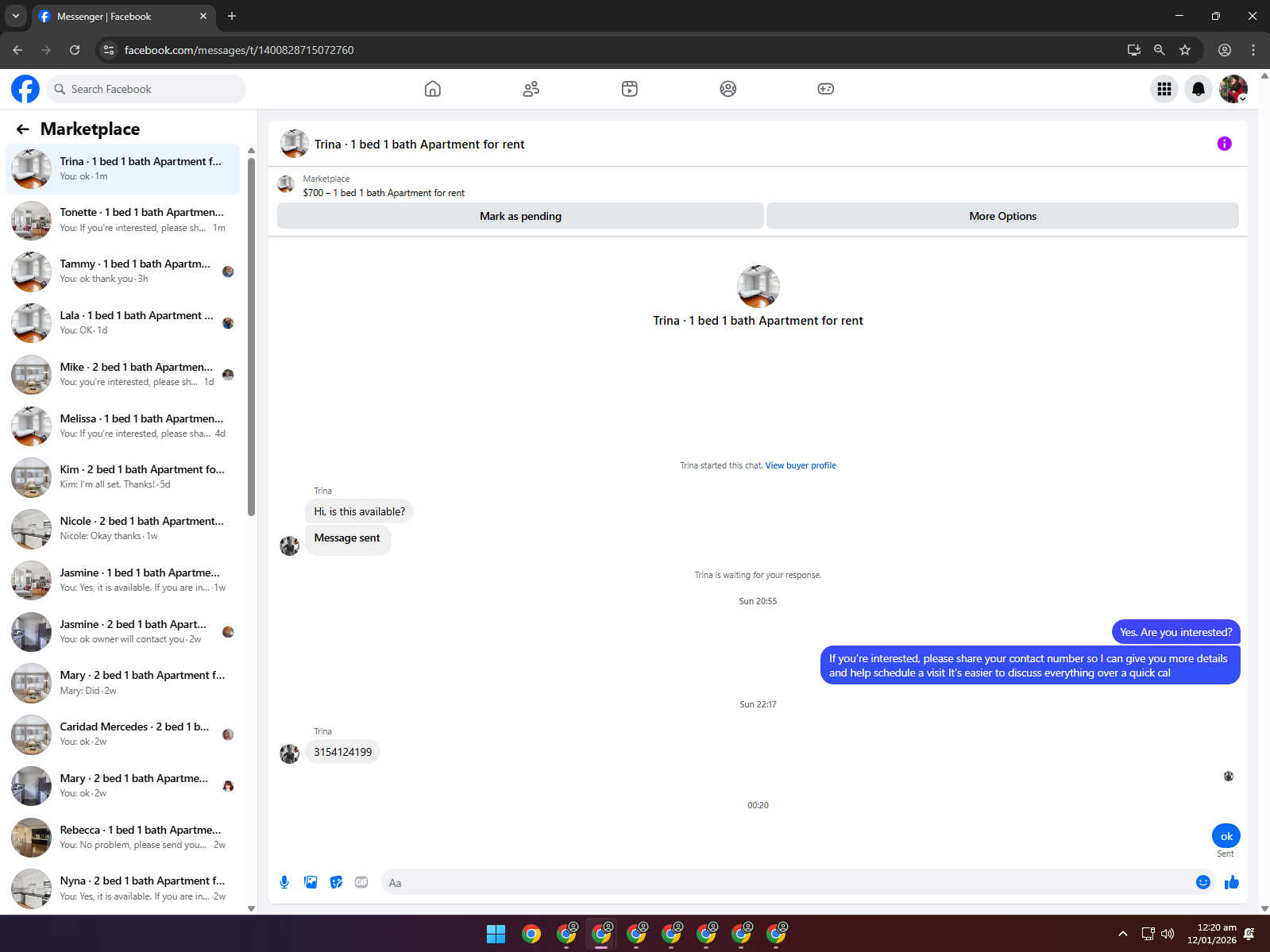Select Trina's conversation in the chat list
Image resolution: width=1270 pixels, height=952 pixels.
pos(123,169)
